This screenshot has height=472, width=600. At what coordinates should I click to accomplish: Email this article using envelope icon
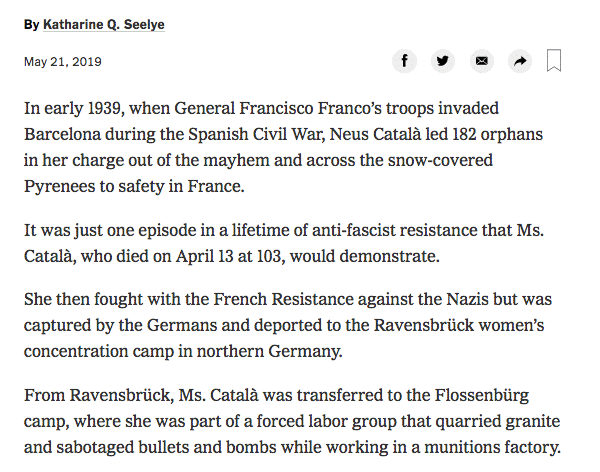pyautogui.click(x=481, y=61)
